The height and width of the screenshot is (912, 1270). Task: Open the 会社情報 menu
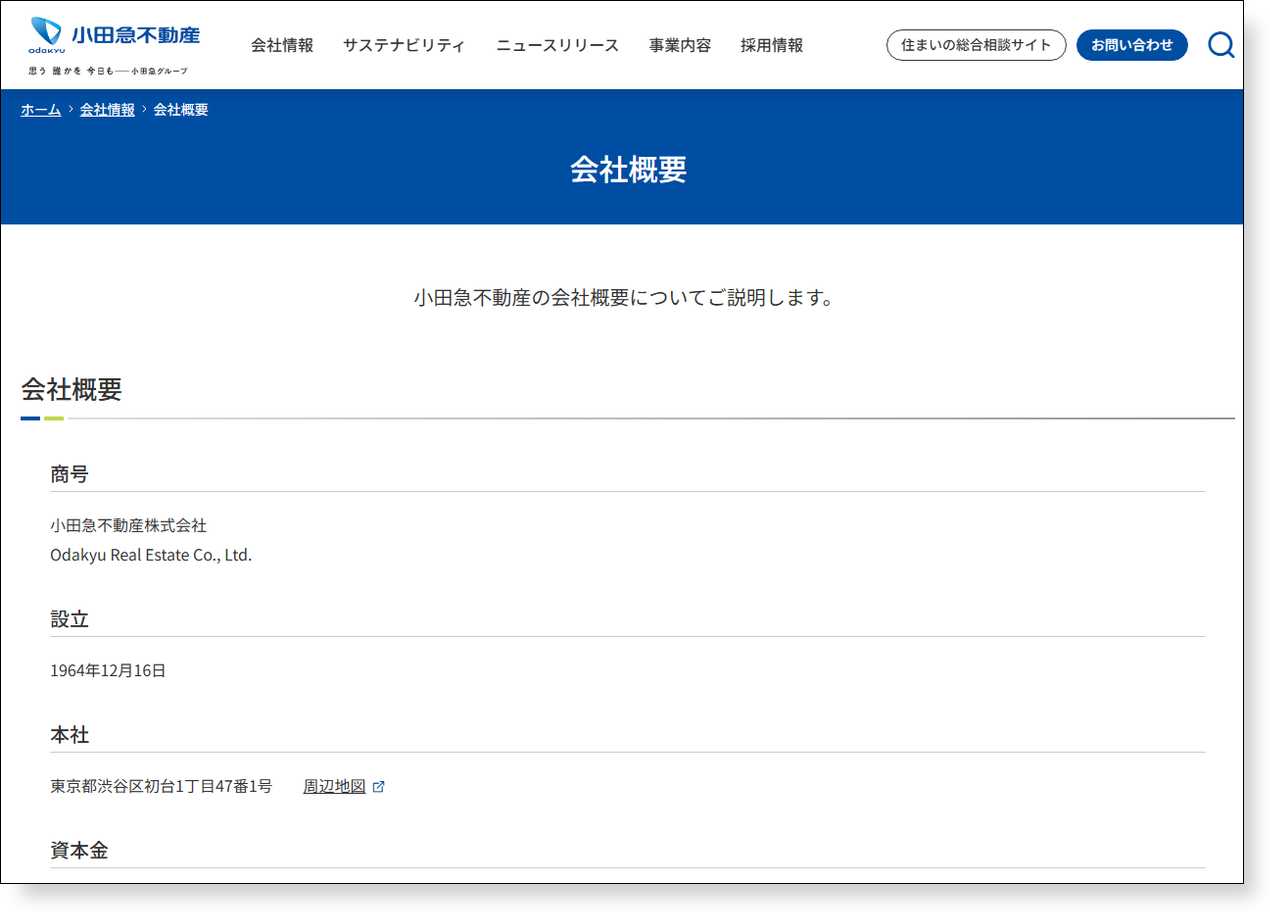[x=282, y=45]
